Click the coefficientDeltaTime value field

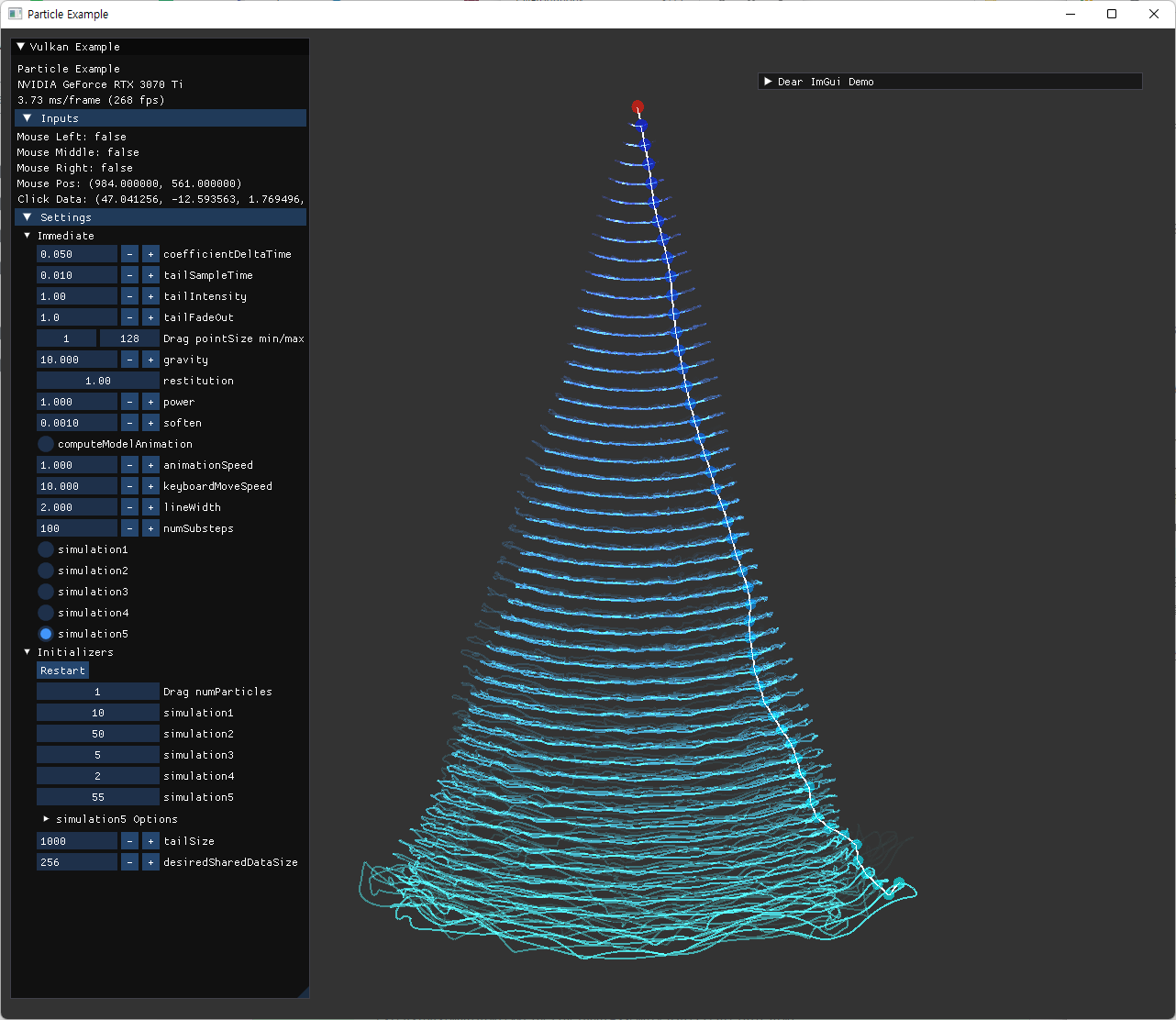click(77, 254)
